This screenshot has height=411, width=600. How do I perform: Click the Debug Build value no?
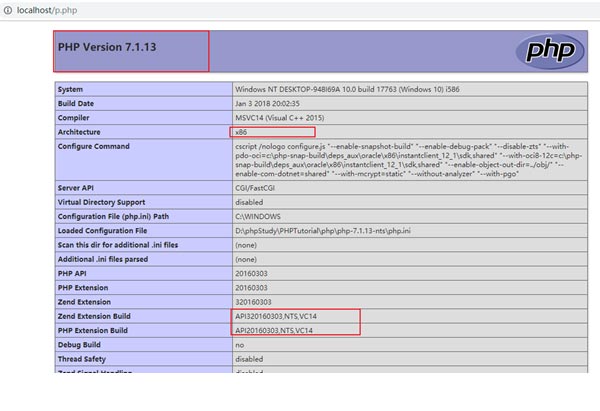tap(239, 343)
